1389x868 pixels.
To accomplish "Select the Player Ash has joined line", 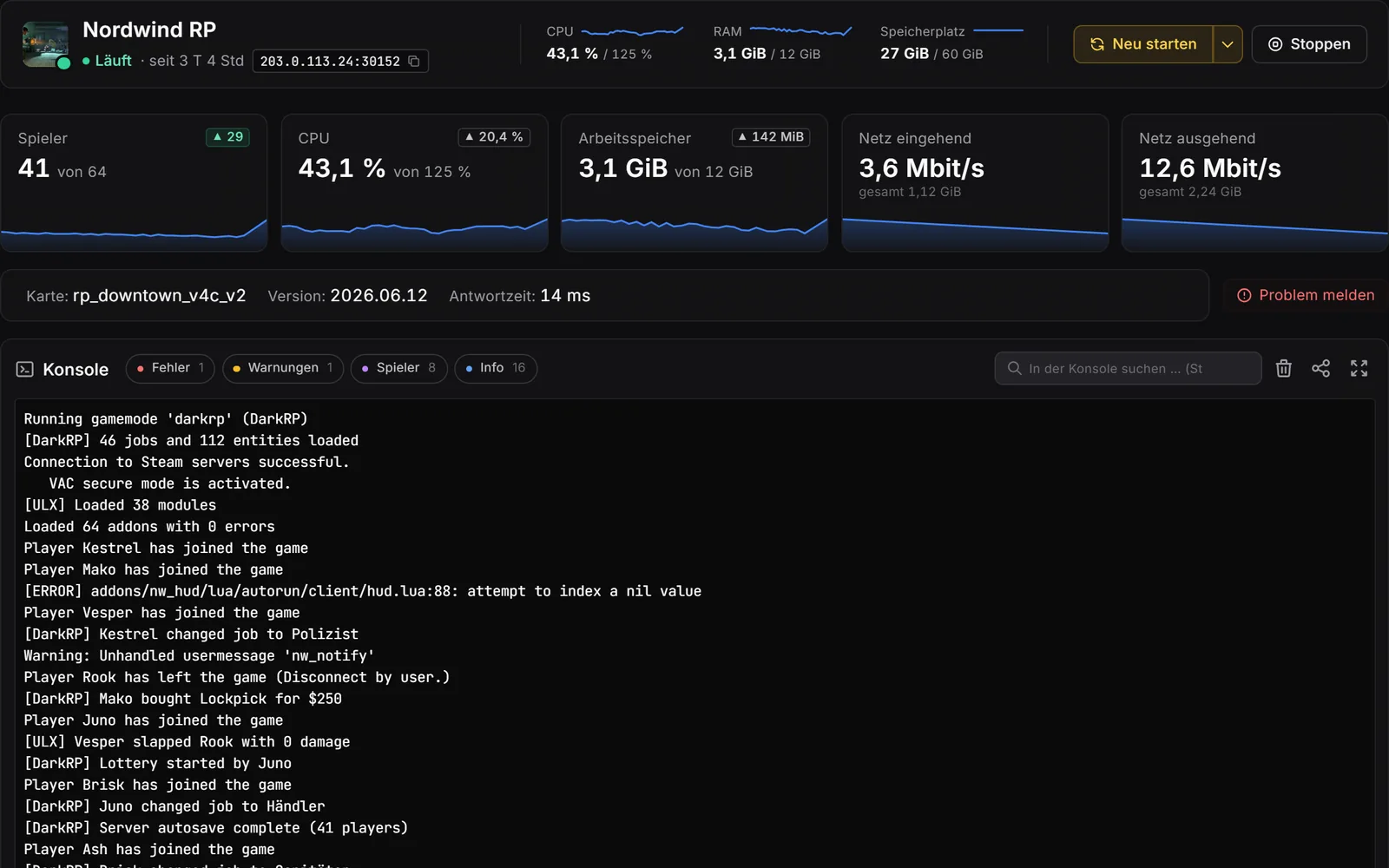I will click(148, 850).
